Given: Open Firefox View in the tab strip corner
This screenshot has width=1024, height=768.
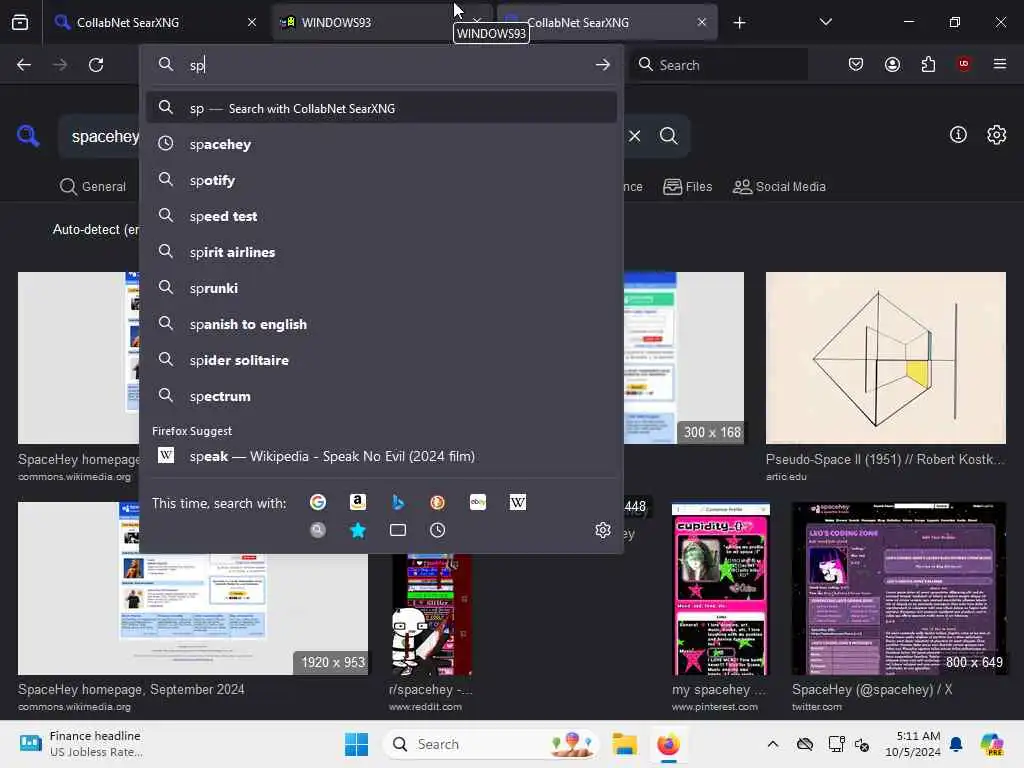Looking at the screenshot, I should coord(20,22).
